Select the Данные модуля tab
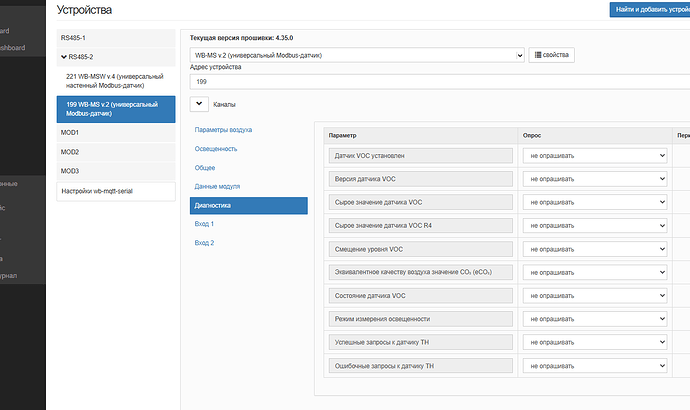The height and width of the screenshot is (410, 690). coord(217,187)
